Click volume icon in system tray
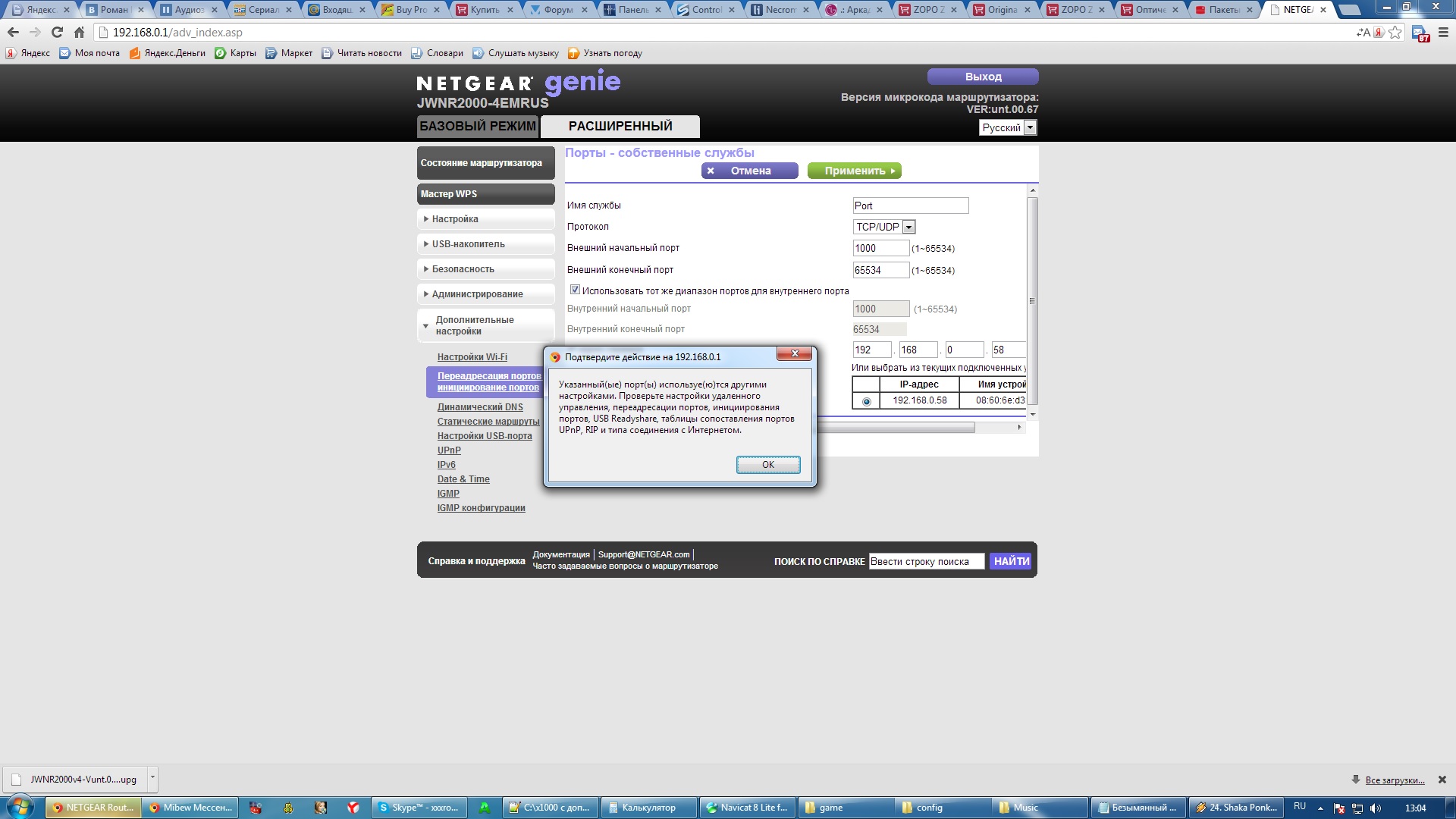Viewport: 1456px width, 819px height. (1376, 808)
